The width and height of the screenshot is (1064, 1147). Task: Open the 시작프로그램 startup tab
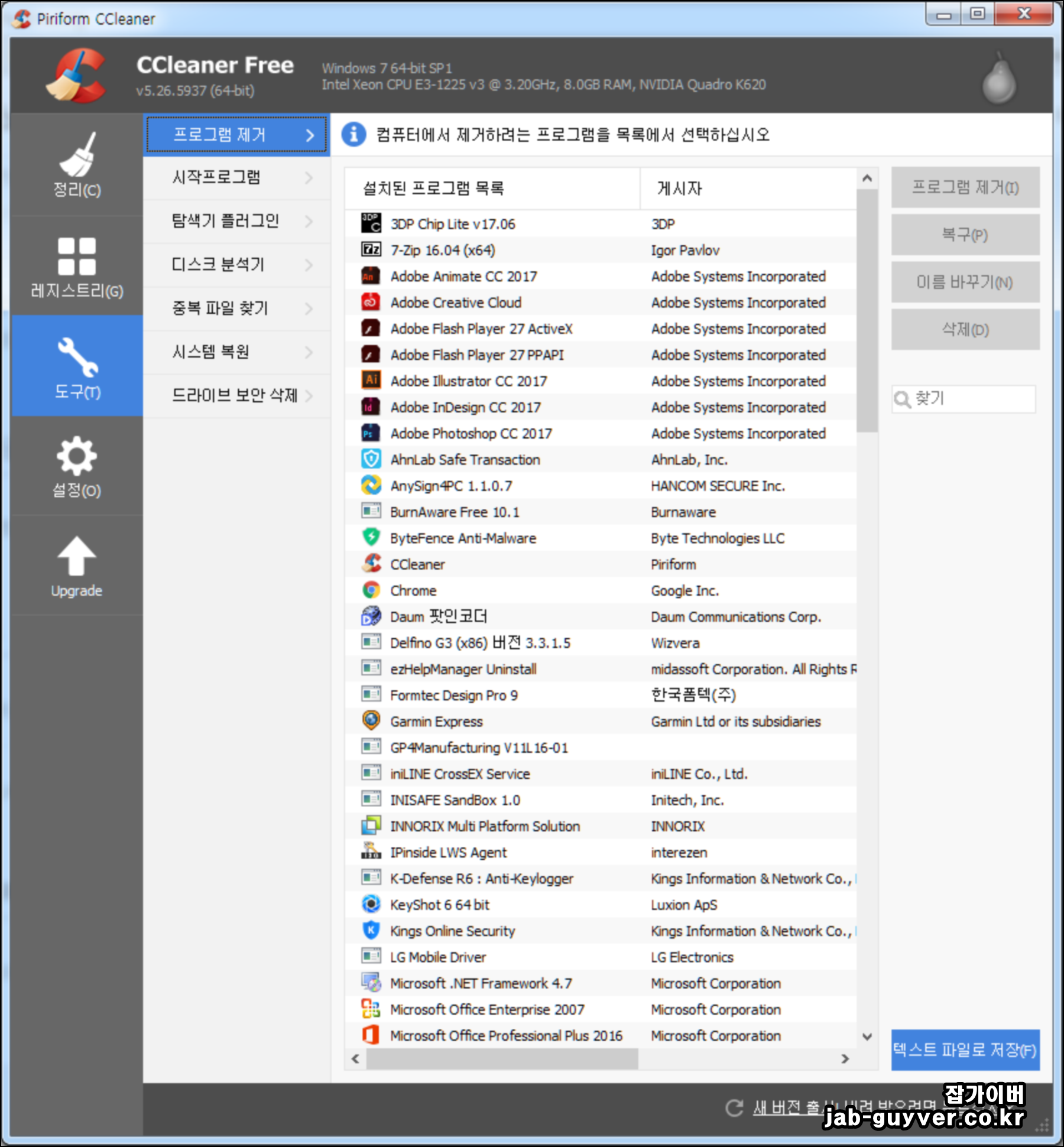tap(236, 177)
